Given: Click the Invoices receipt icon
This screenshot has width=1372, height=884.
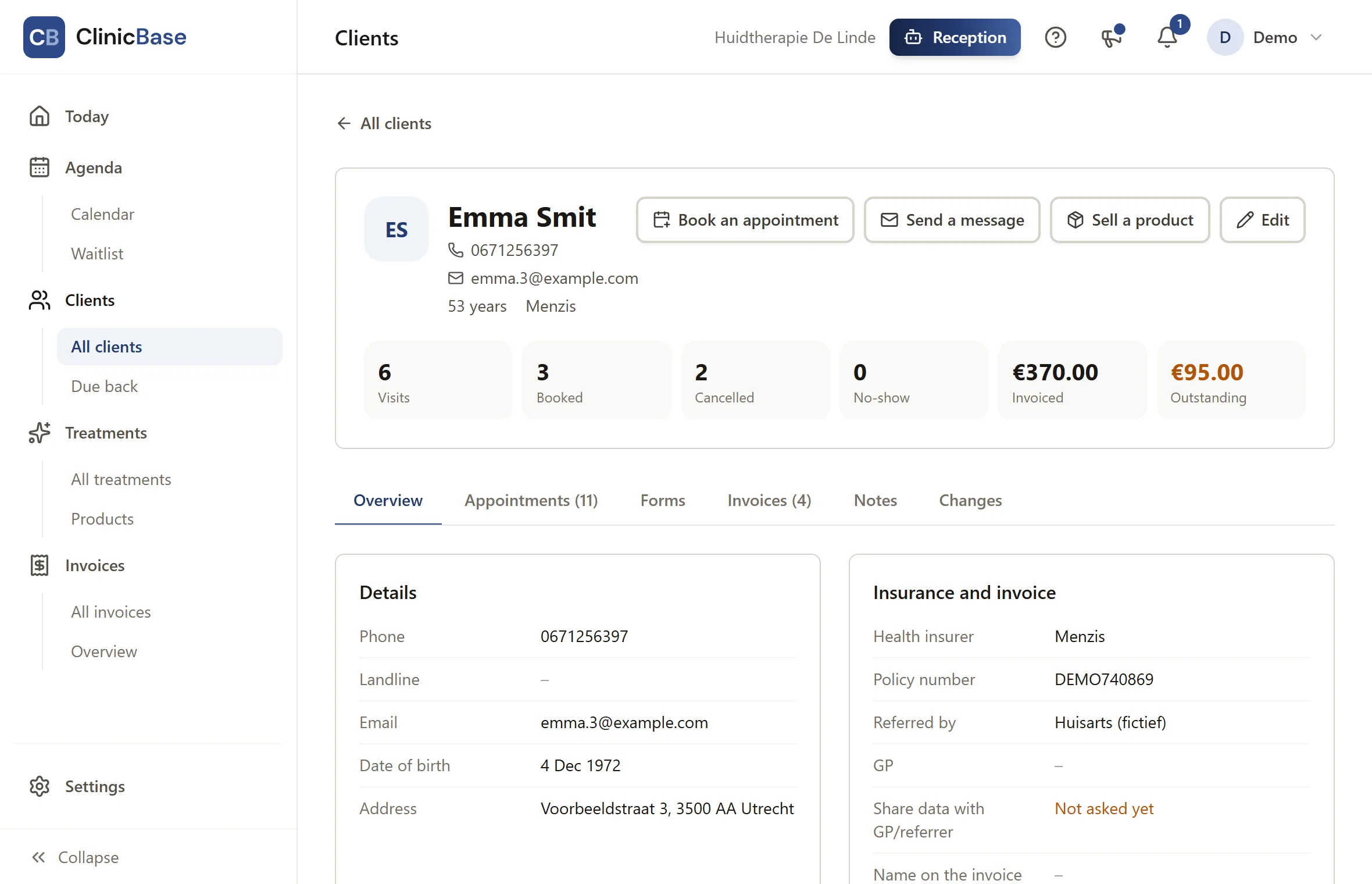Looking at the screenshot, I should [40, 565].
